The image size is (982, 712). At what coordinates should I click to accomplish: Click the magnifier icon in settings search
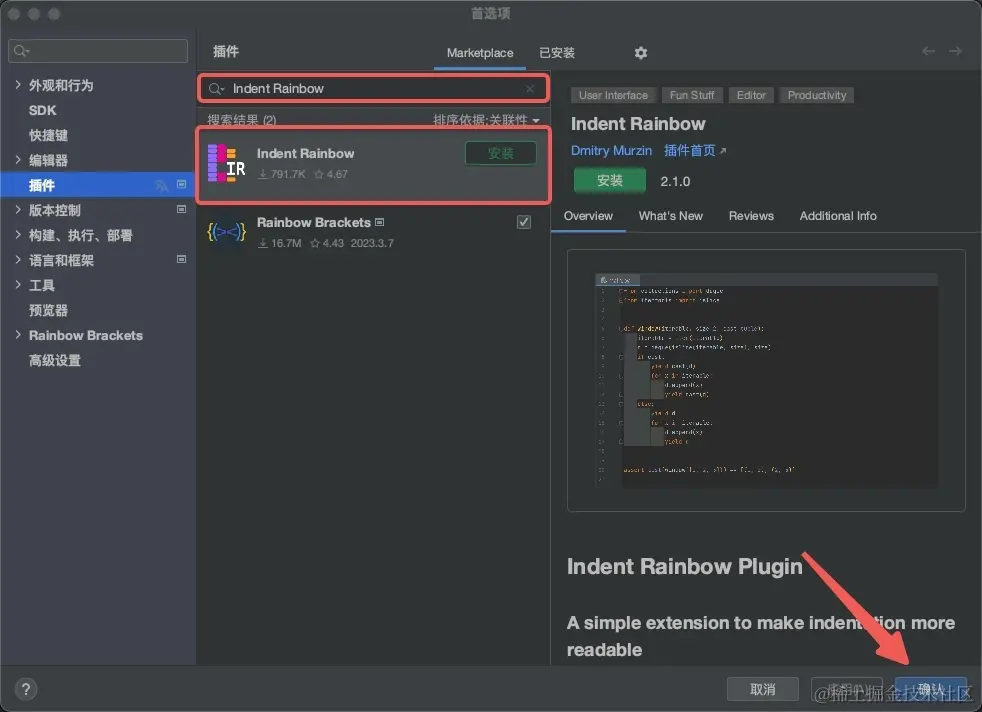coord(19,51)
